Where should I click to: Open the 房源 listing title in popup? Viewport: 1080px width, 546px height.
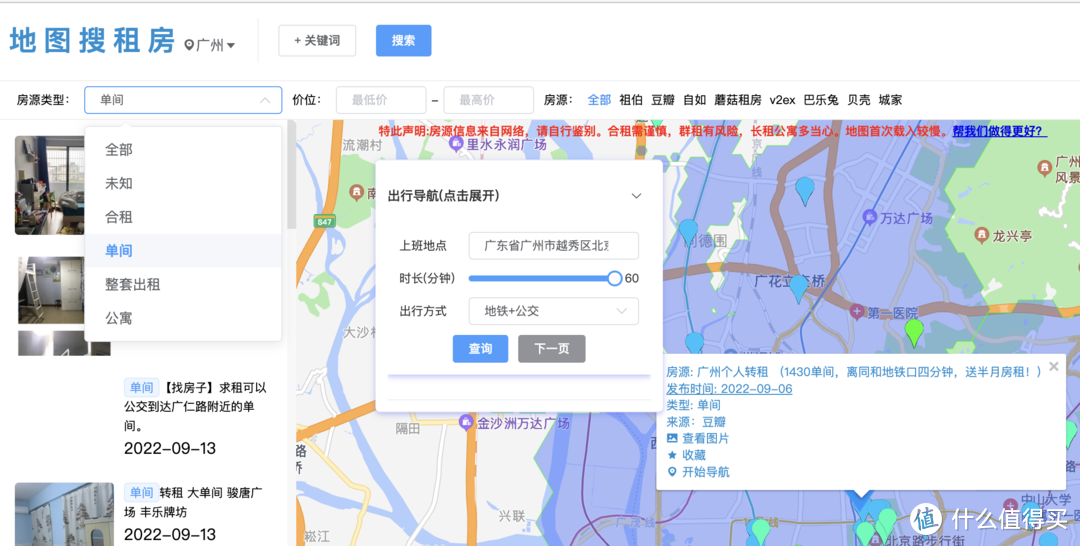tap(854, 372)
